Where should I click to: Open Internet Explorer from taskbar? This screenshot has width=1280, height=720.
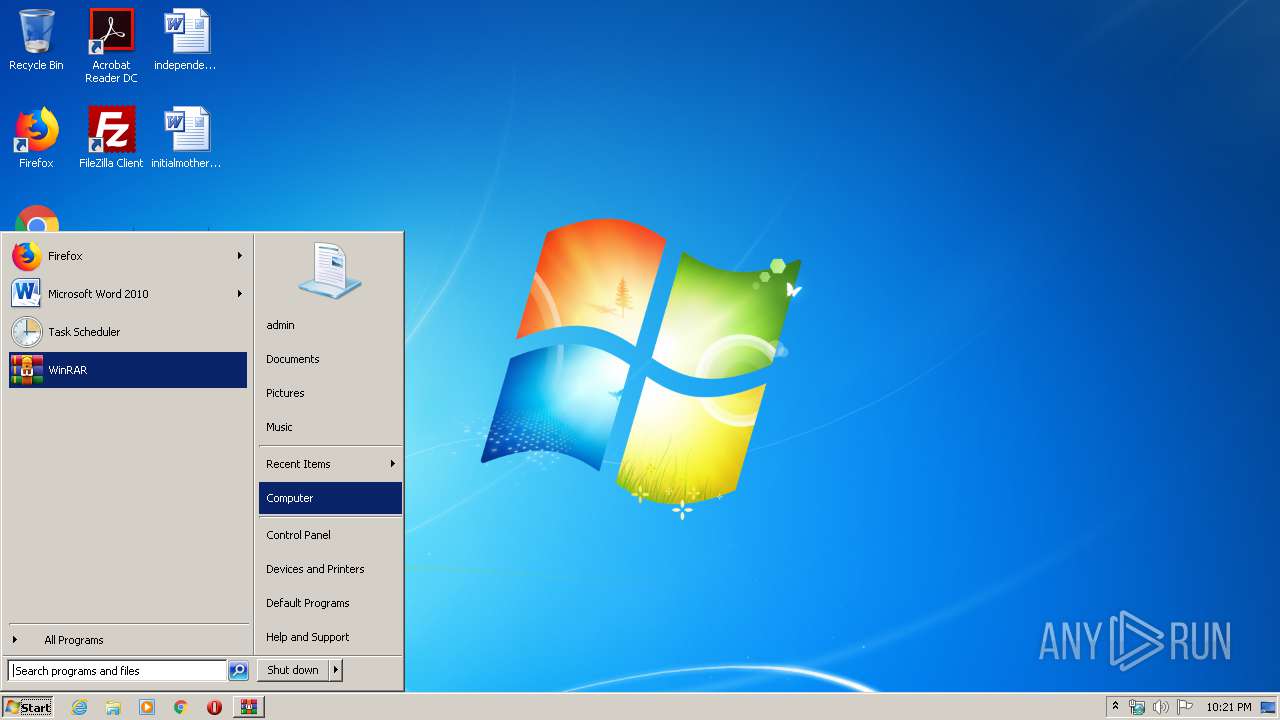[x=79, y=707]
